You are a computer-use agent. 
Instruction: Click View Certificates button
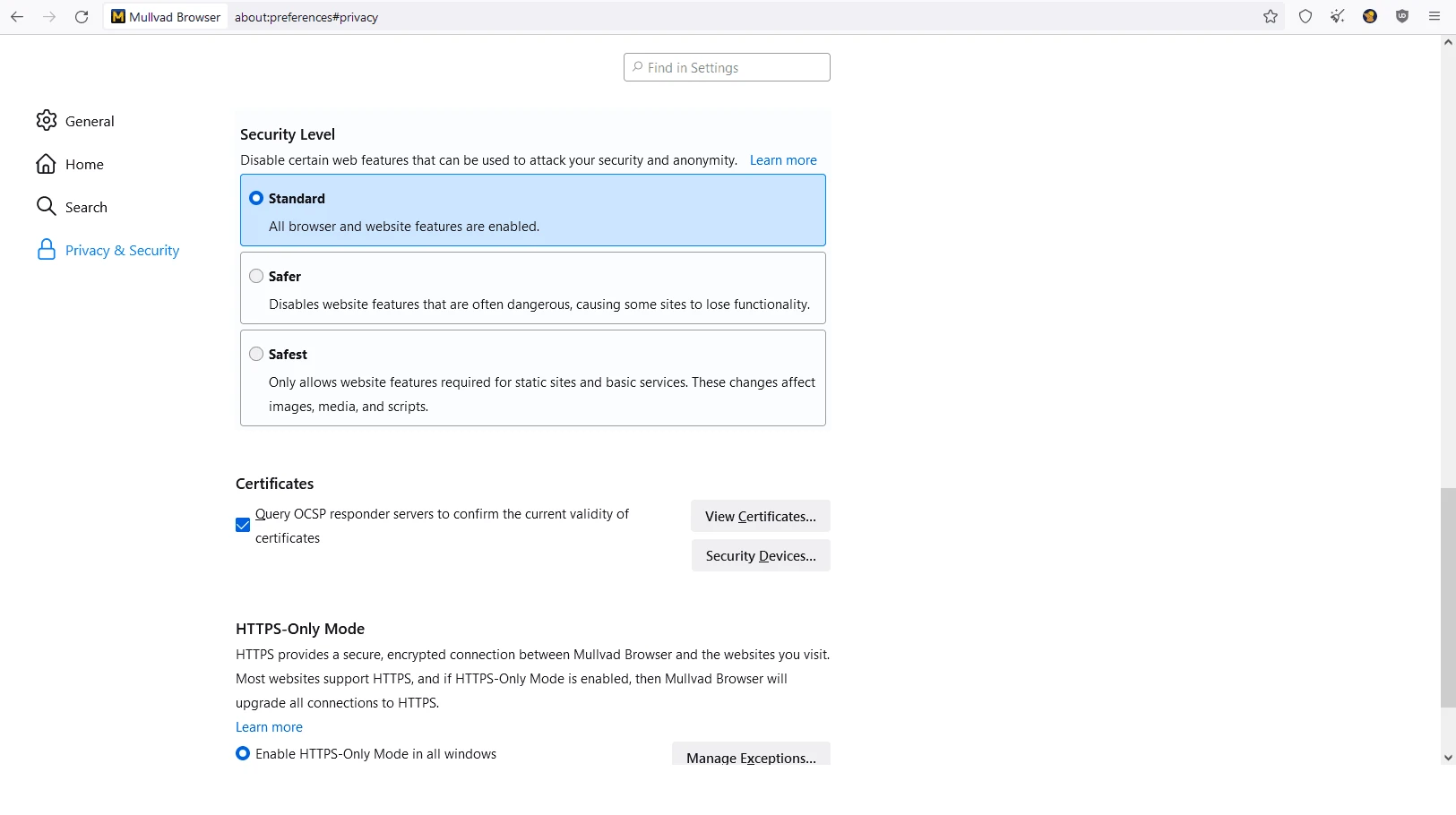761,516
